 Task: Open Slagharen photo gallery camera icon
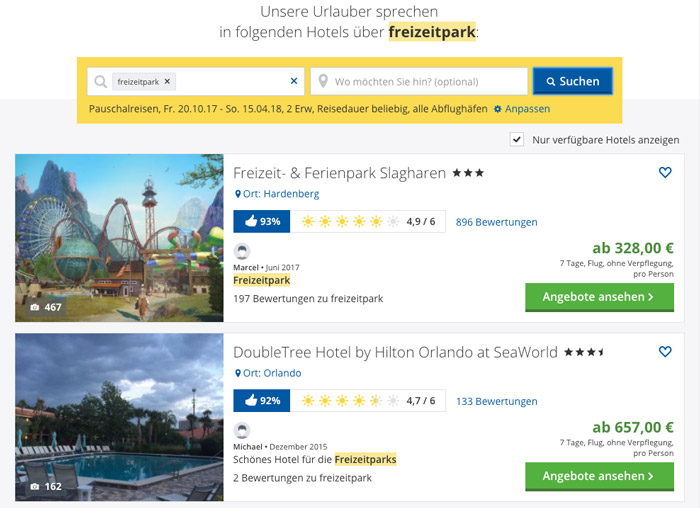tap(36, 307)
